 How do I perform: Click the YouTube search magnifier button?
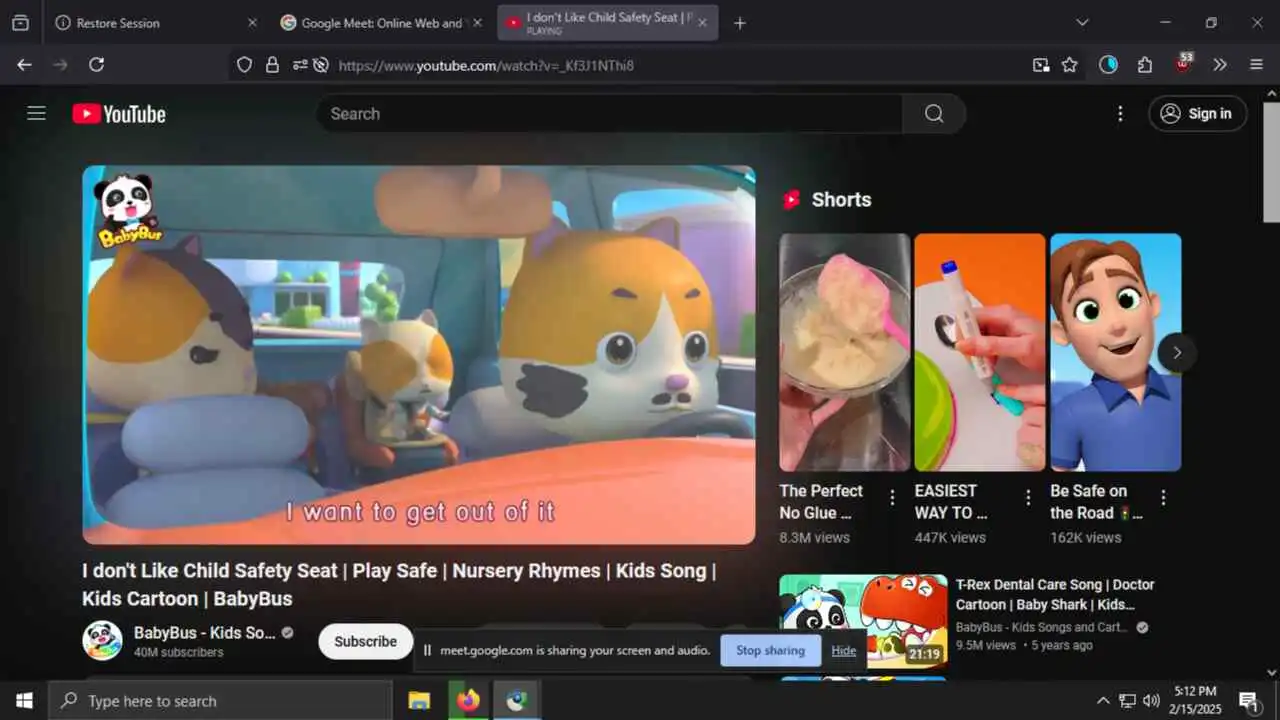[x=934, y=113]
